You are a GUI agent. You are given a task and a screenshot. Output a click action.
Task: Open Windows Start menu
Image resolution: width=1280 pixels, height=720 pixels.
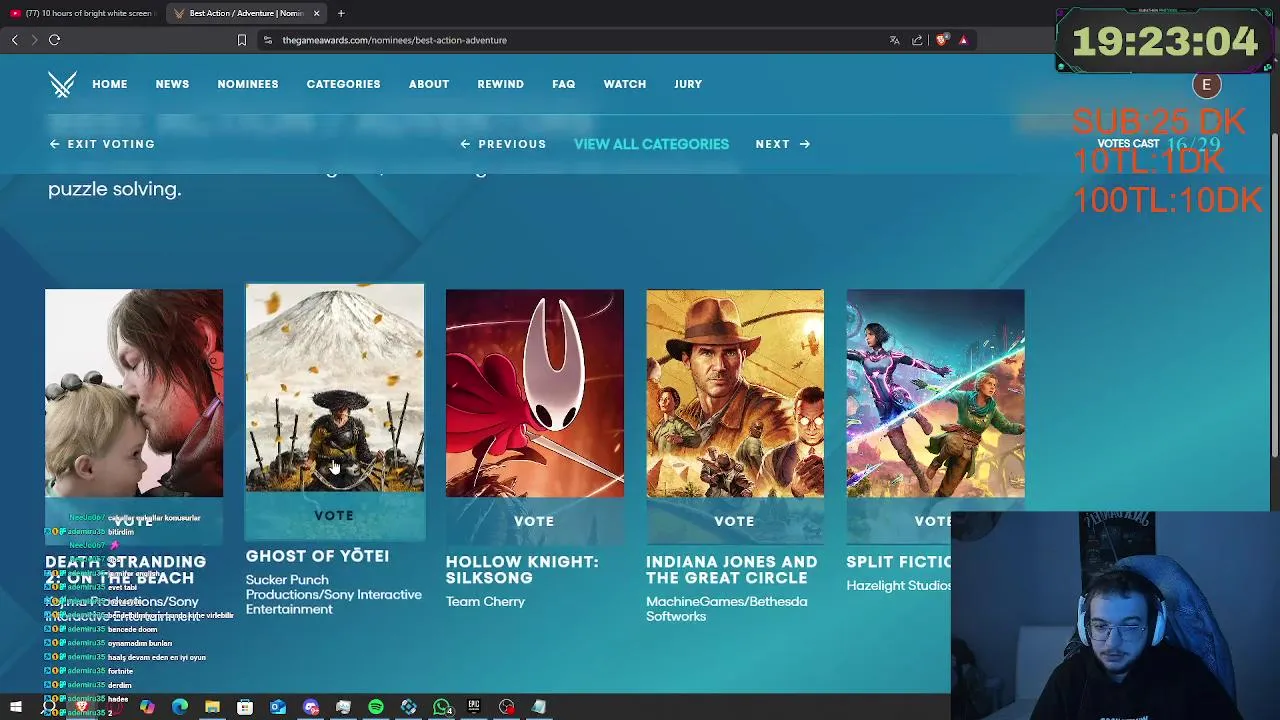16,707
